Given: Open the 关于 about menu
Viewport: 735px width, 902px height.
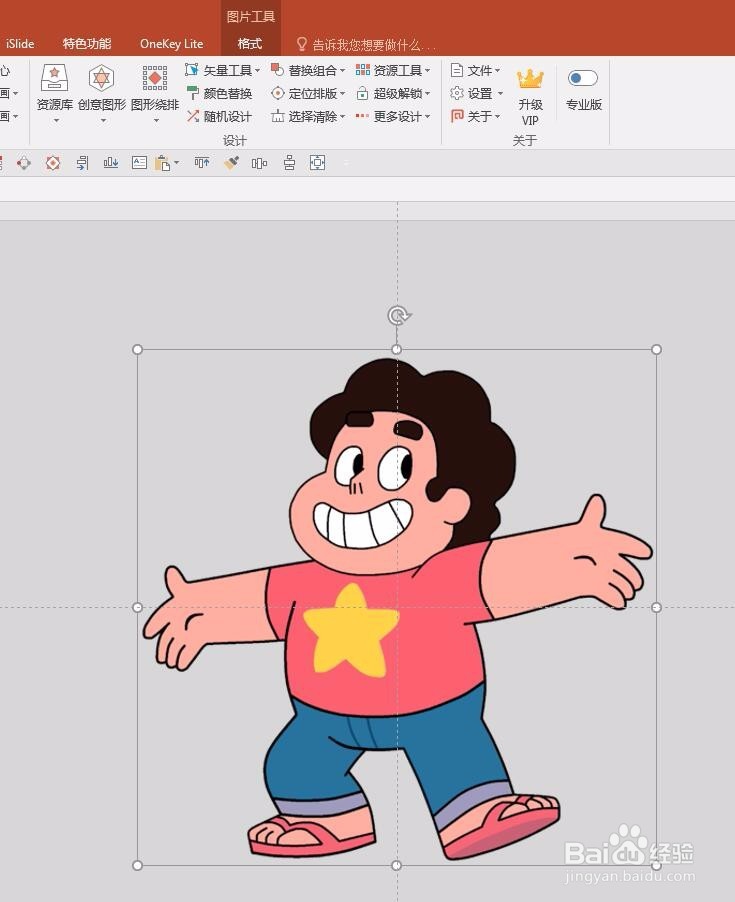Looking at the screenshot, I should pyautogui.click(x=475, y=116).
